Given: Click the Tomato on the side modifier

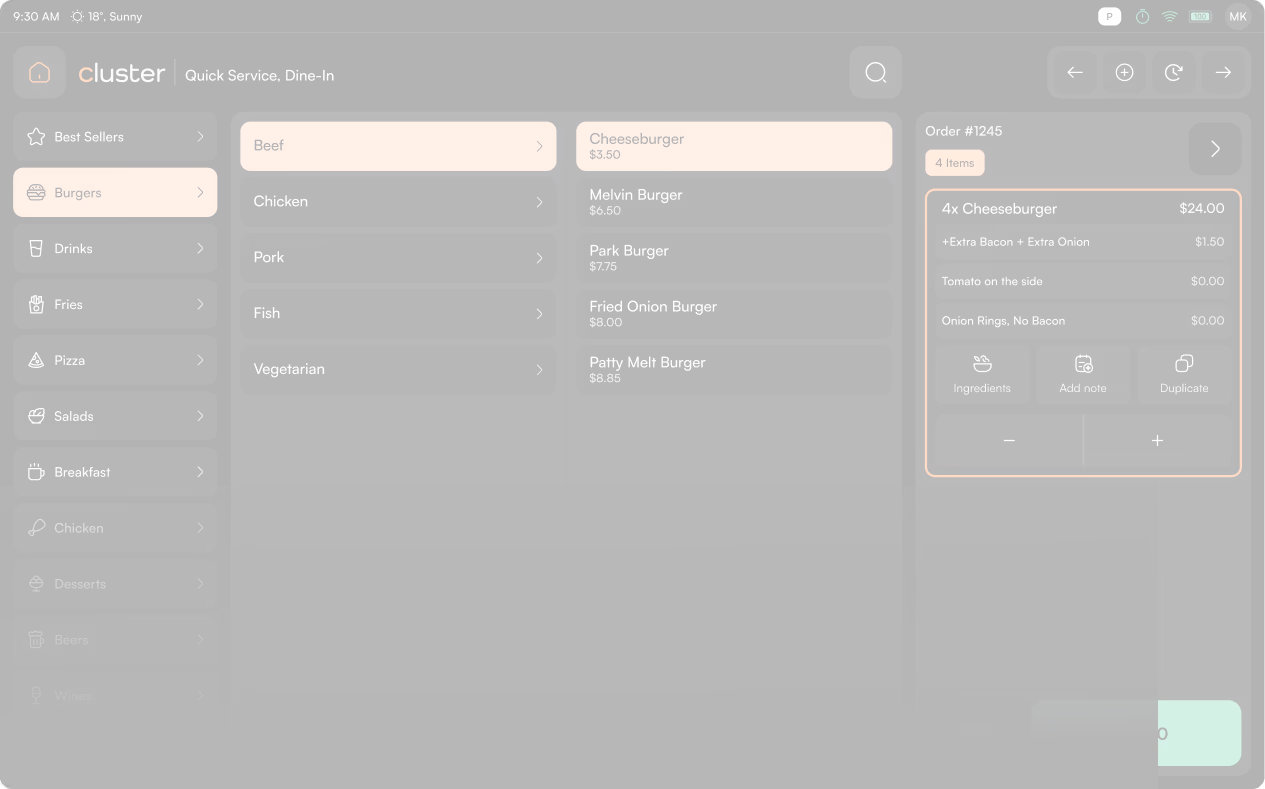Looking at the screenshot, I should (1083, 282).
